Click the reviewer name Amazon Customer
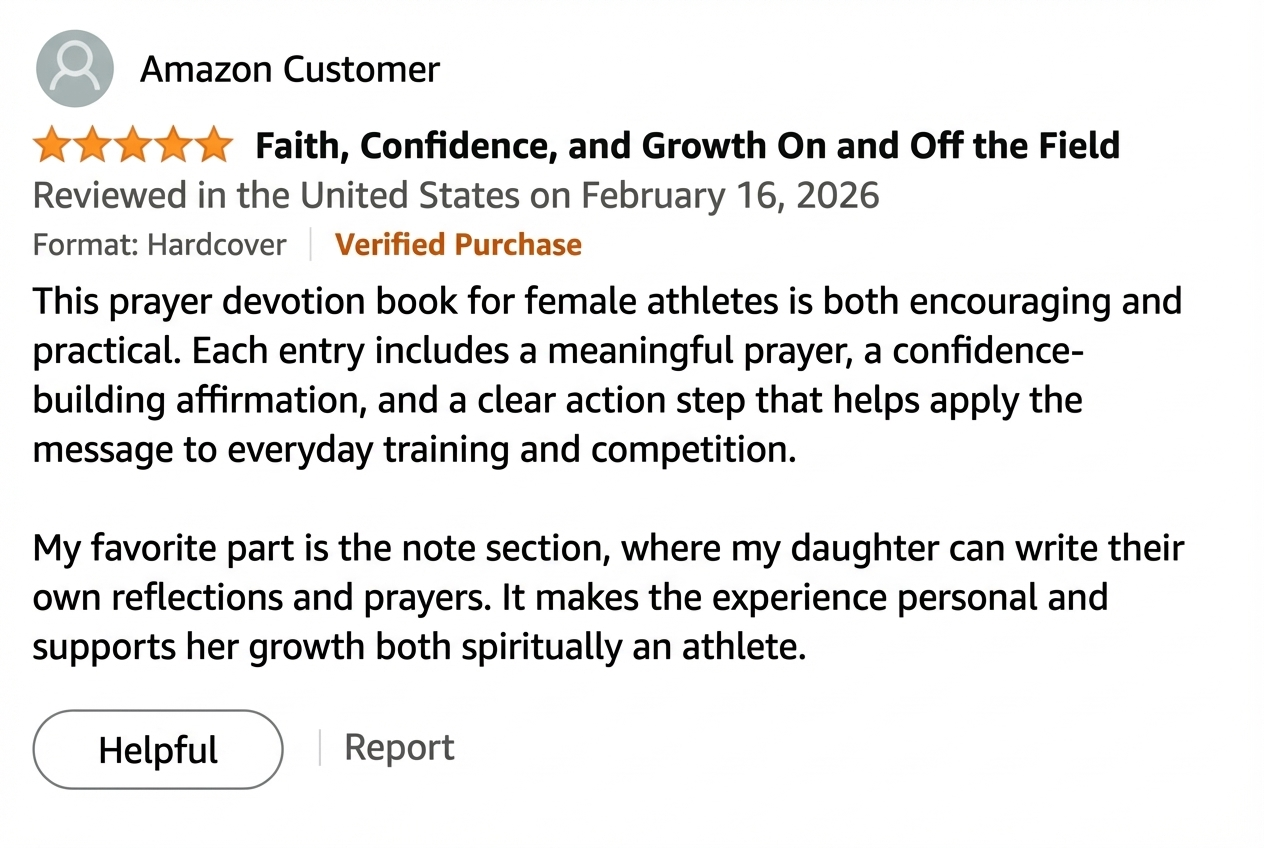The width and height of the screenshot is (1264, 848). click(290, 68)
